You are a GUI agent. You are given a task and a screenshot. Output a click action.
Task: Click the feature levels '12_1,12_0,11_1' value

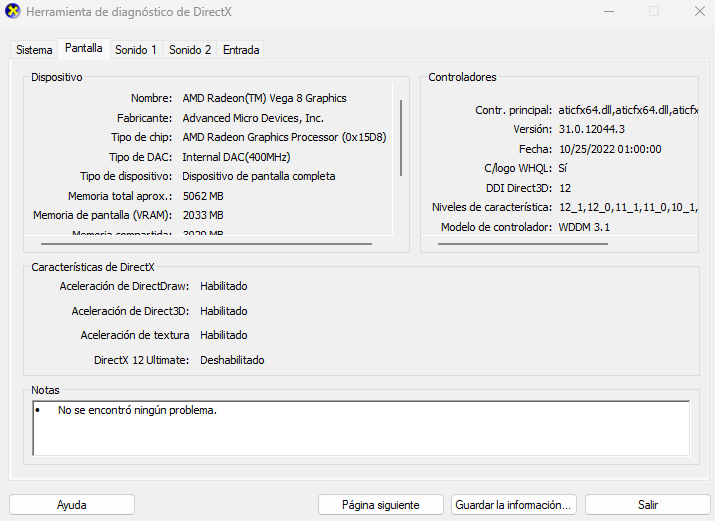tap(628, 207)
